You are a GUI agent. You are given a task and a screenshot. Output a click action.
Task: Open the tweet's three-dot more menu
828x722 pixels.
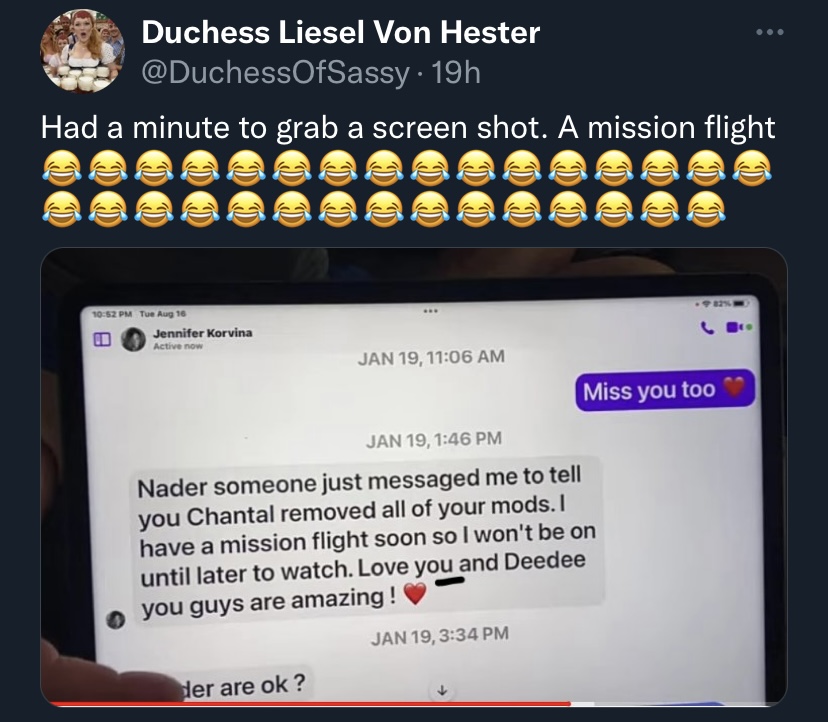click(769, 33)
